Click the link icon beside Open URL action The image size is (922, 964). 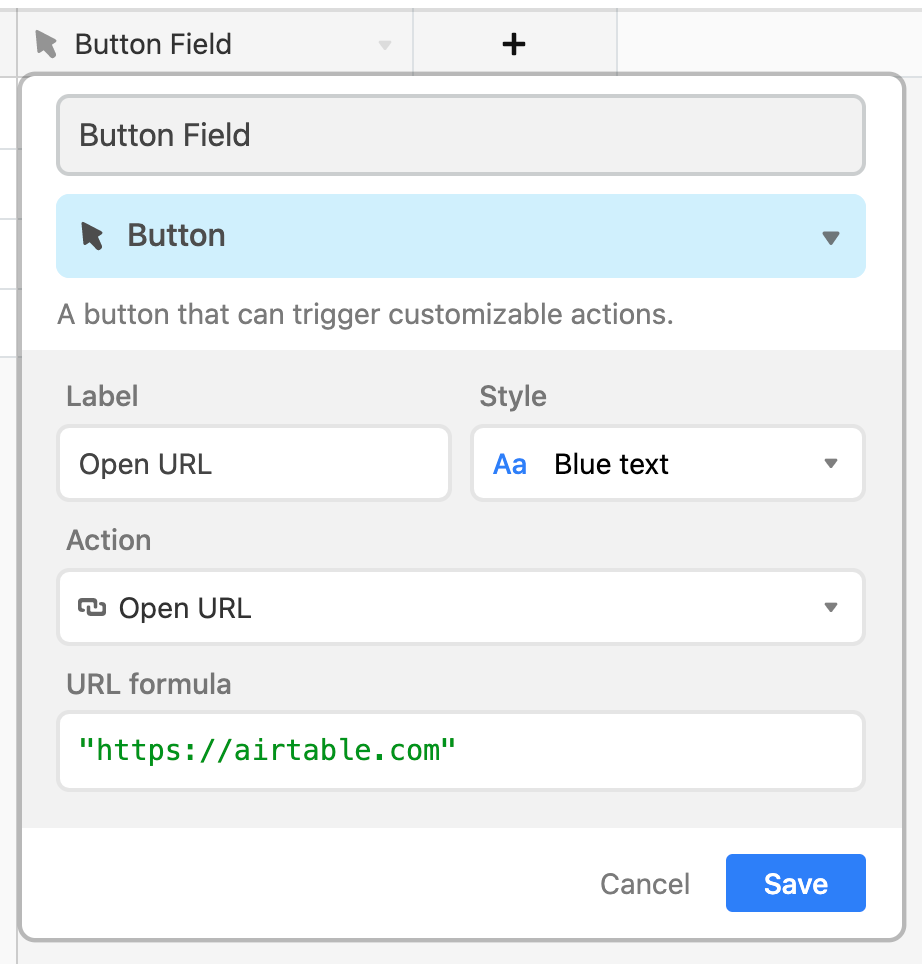(x=92, y=608)
